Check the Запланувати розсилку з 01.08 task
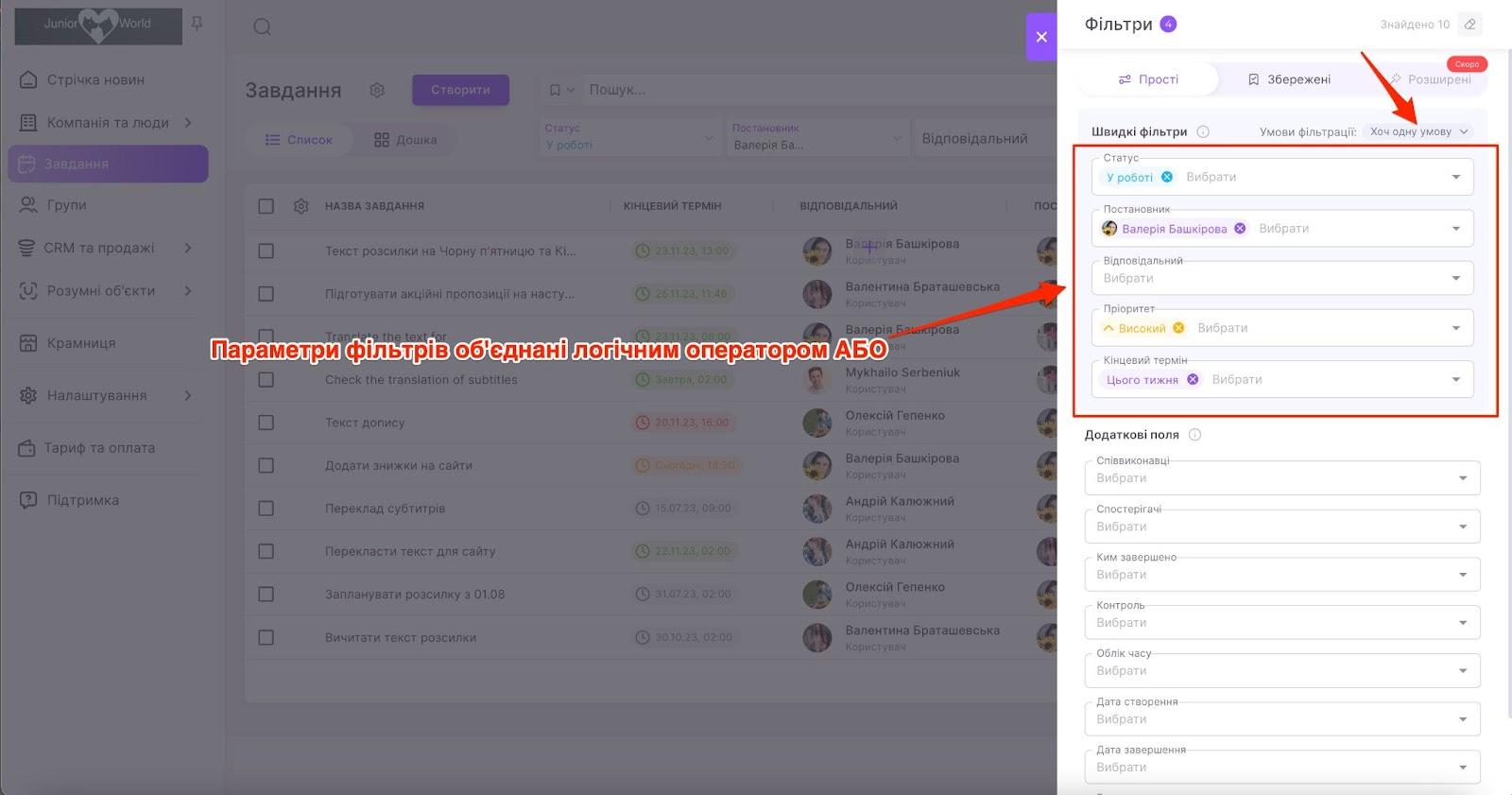Image resolution: width=1512 pixels, height=795 pixels. click(266, 595)
